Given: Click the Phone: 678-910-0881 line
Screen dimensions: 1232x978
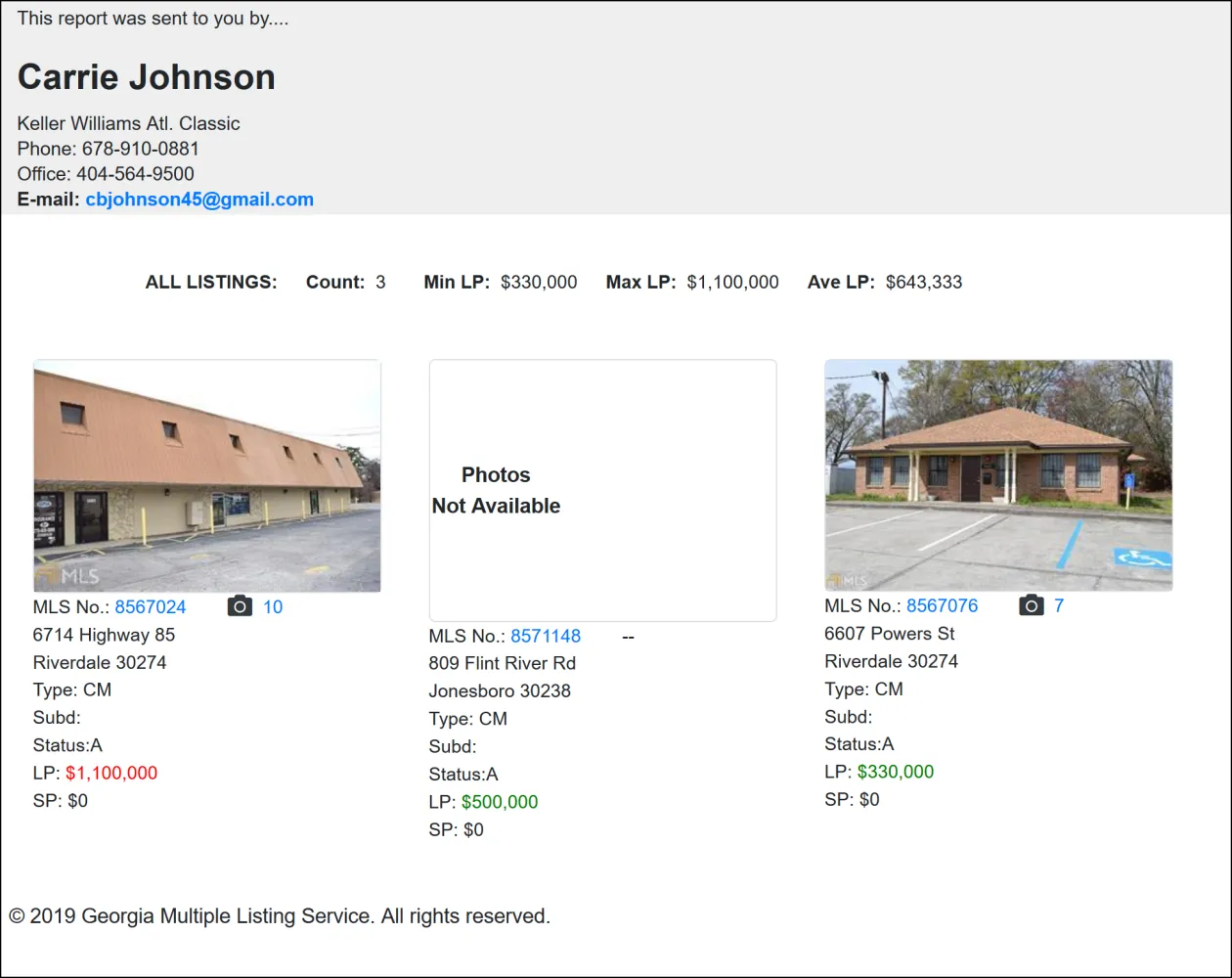Looking at the screenshot, I should (109, 149).
